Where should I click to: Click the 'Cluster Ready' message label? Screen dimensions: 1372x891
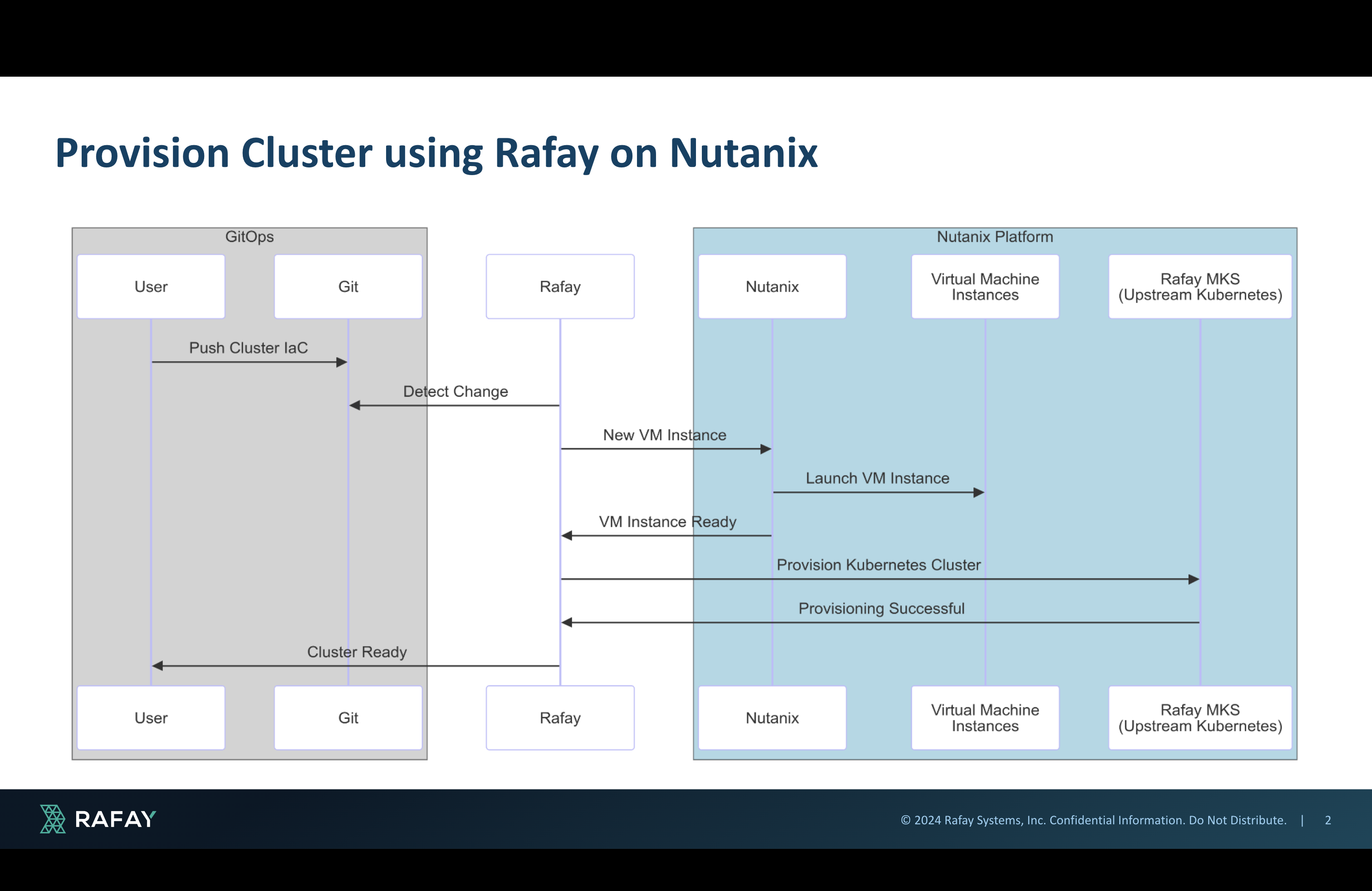coord(357,652)
